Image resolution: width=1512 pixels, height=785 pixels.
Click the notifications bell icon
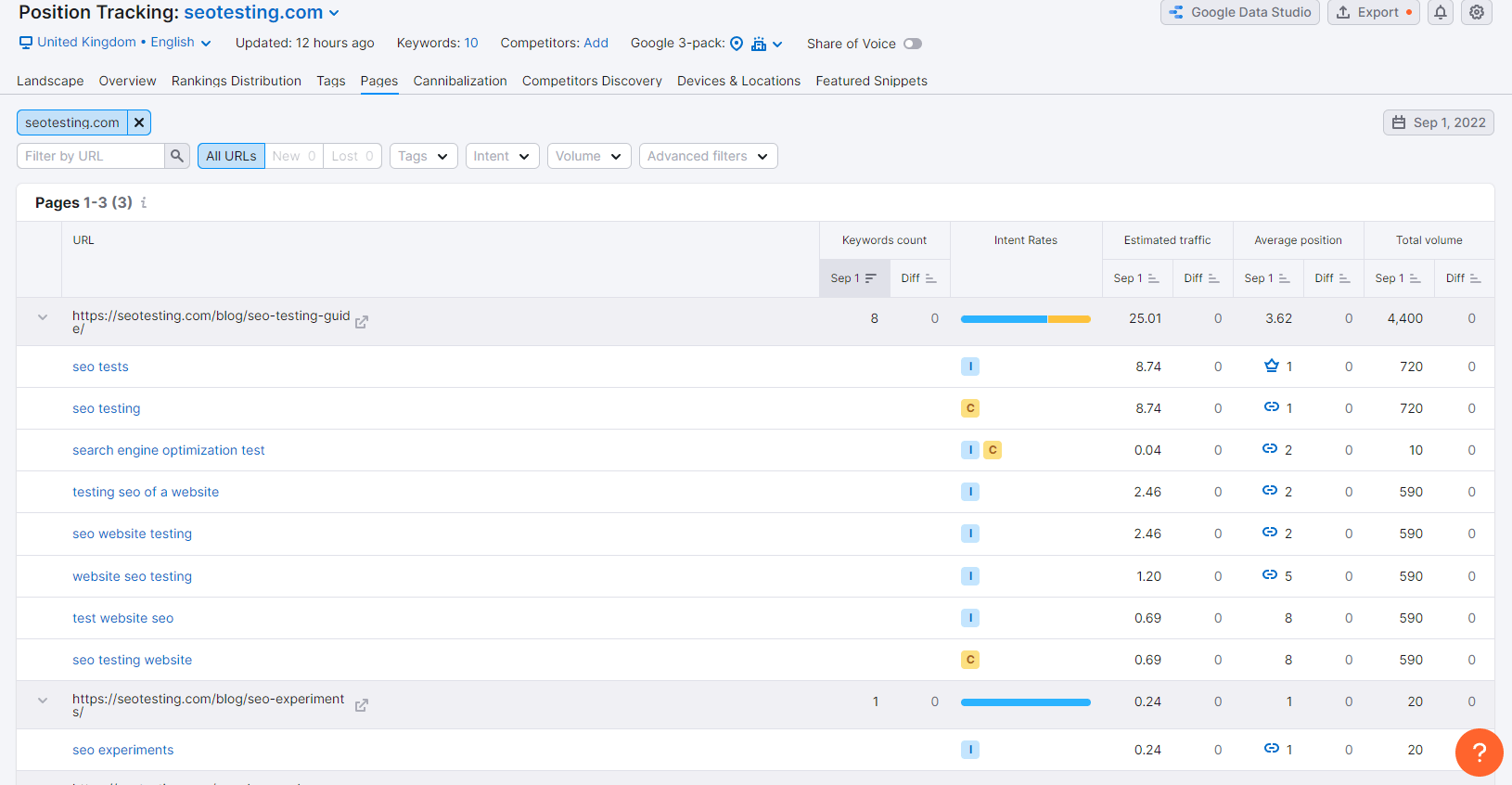click(x=1441, y=12)
